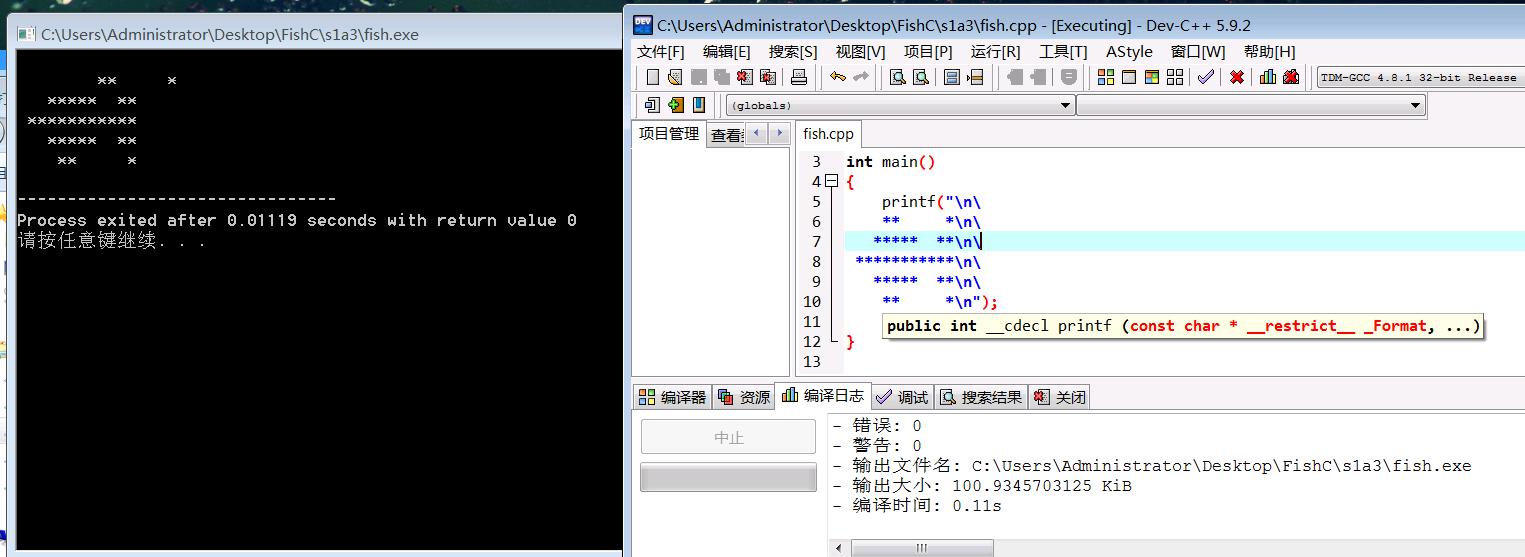
Task: Start debugging with the checkmark icon
Action: coord(1206,77)
